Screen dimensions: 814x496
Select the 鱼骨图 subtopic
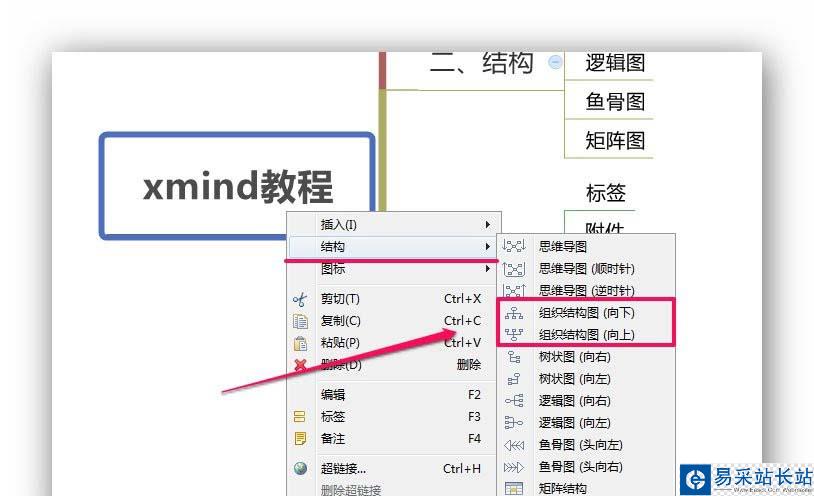click(615, 101)
